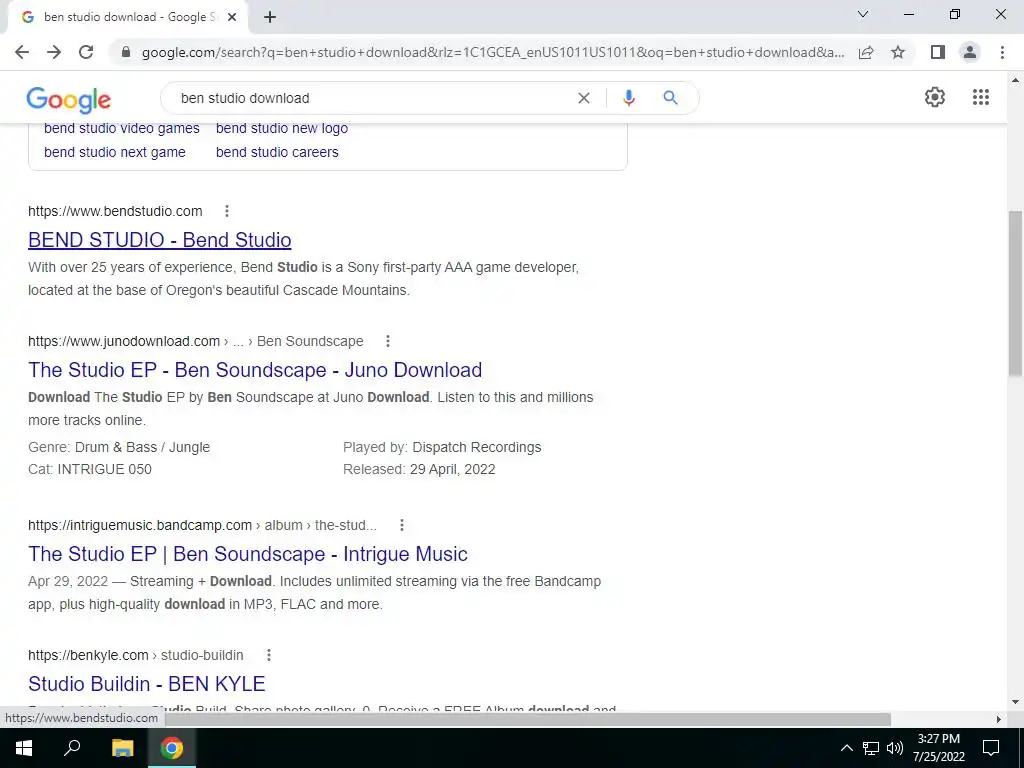This screenshot has height=768, width=1024.
Task: Click the Chrome taskbar icon
Action: point(172,748)
